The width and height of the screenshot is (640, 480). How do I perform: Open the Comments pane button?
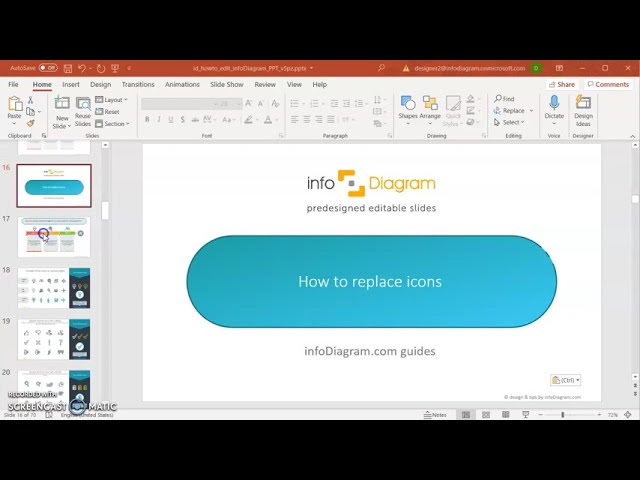608,84
